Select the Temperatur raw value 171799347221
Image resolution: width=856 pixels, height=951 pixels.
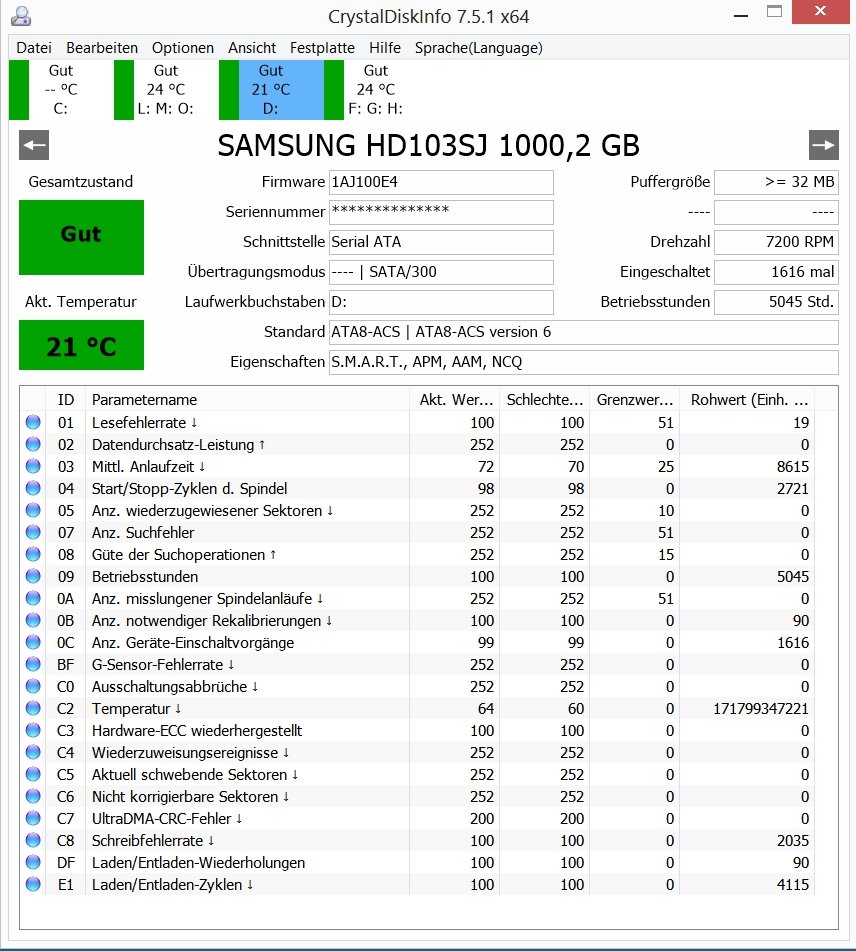(761, 708)
